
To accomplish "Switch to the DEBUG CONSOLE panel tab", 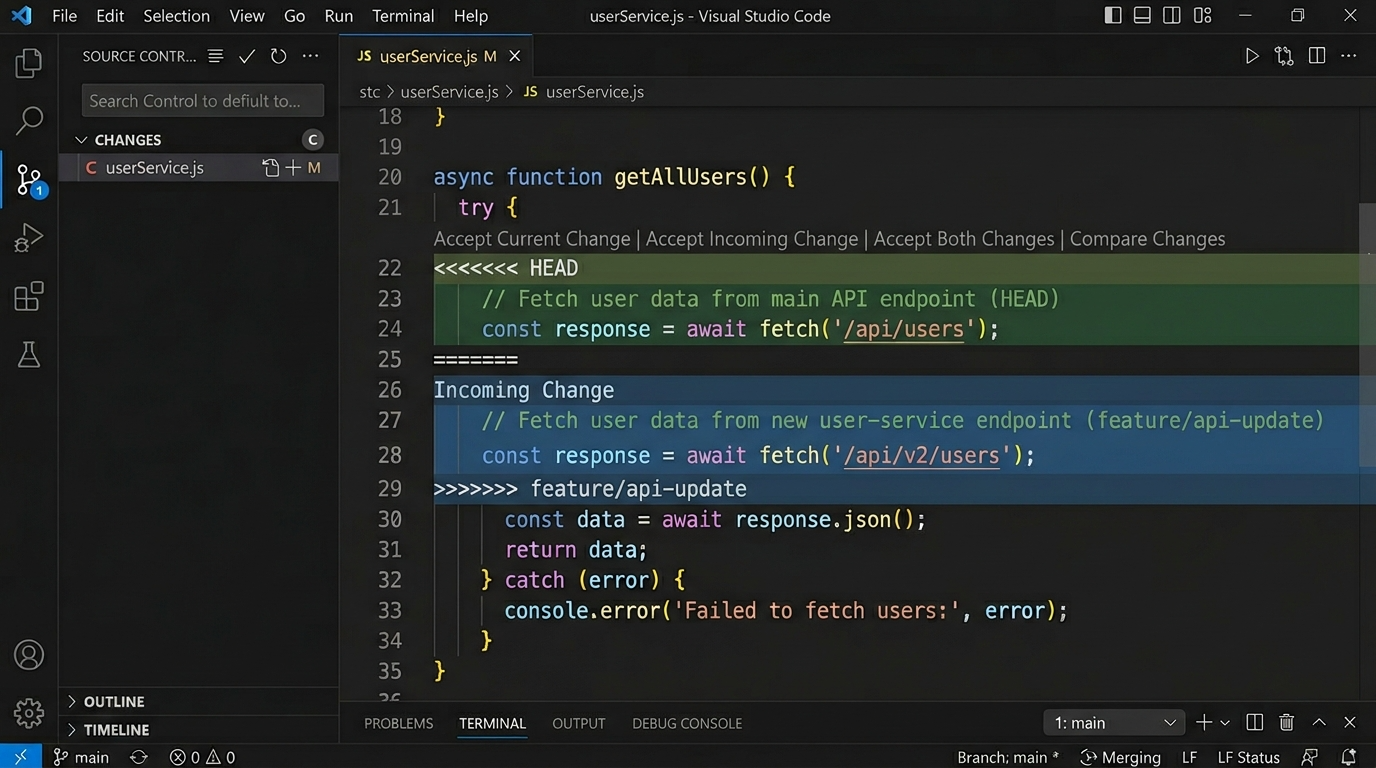I will (x=687, y=723).
